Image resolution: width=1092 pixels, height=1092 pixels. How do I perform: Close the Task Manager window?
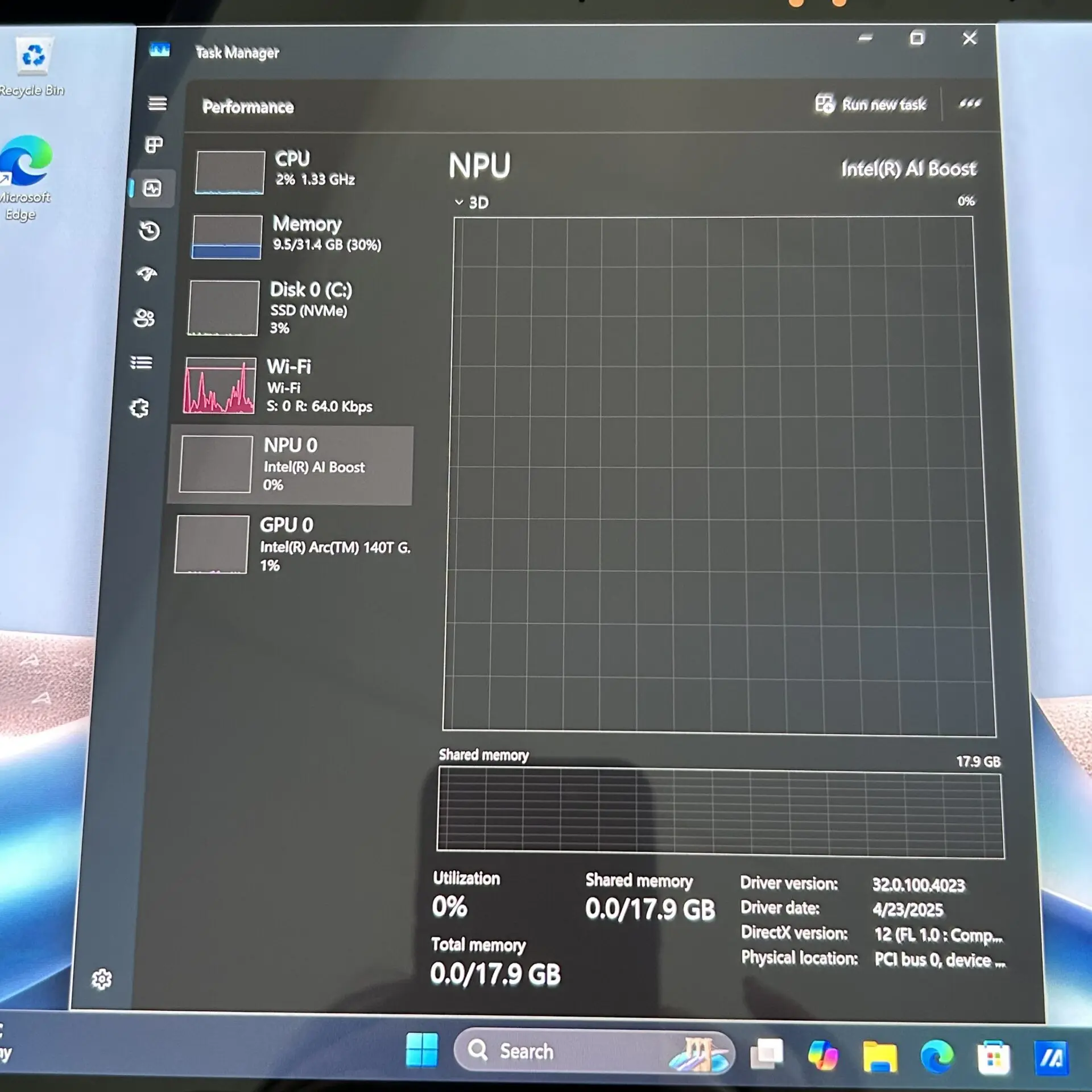(970, 38)
